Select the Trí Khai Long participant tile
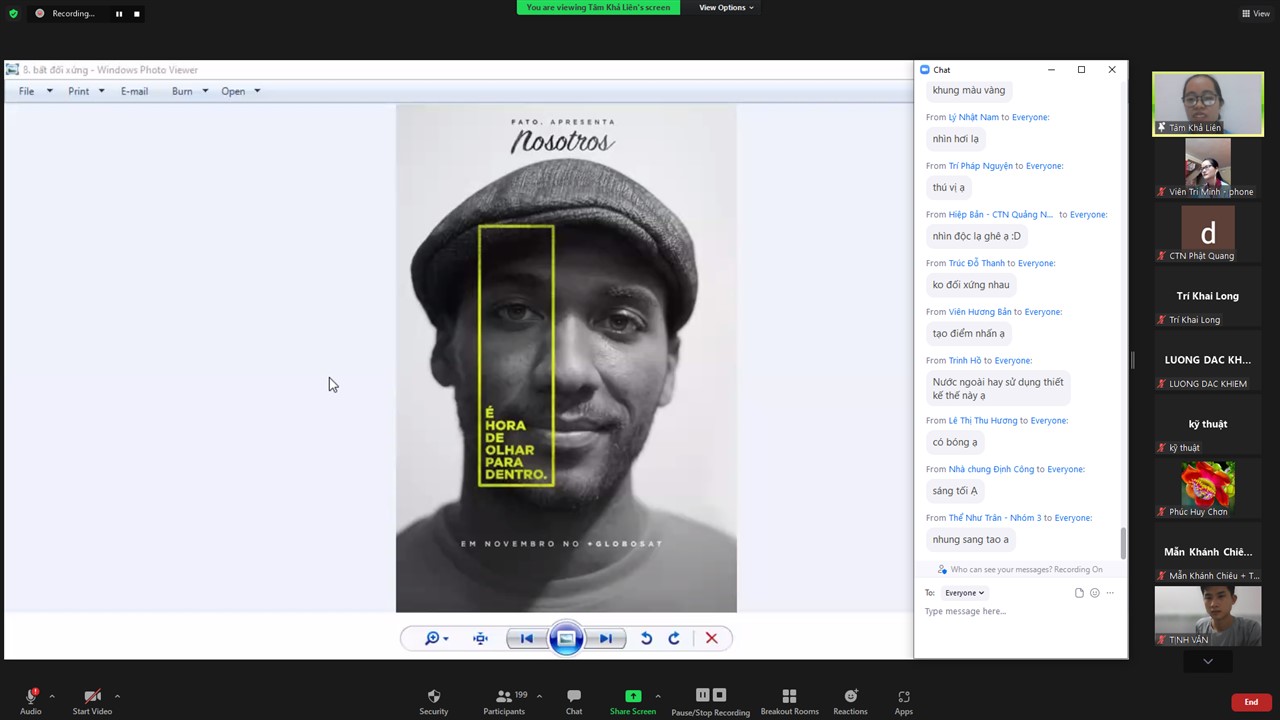The image size is (1280, 720). click(1208, 296)
